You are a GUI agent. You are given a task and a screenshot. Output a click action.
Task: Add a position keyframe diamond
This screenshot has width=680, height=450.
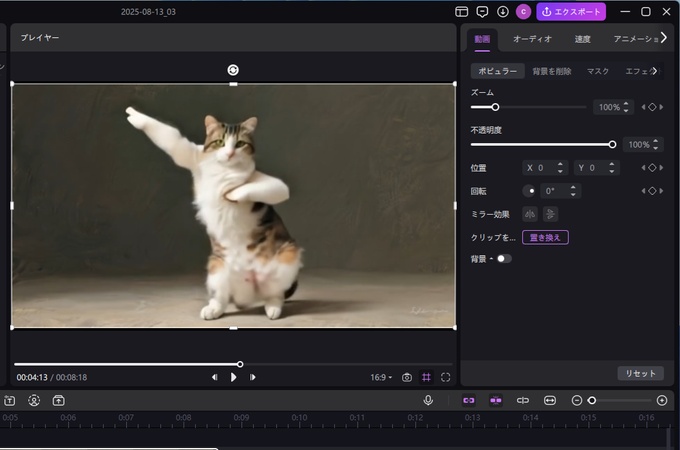(x=652, y=168)
